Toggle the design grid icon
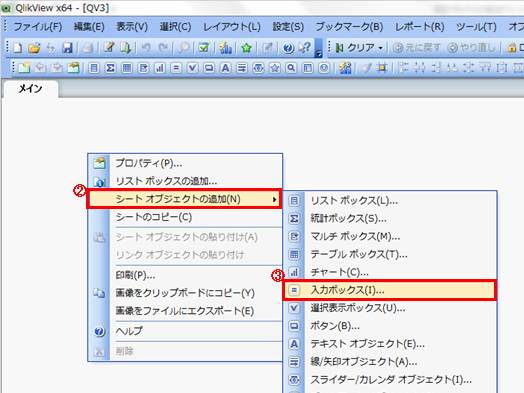 (382, 68)
